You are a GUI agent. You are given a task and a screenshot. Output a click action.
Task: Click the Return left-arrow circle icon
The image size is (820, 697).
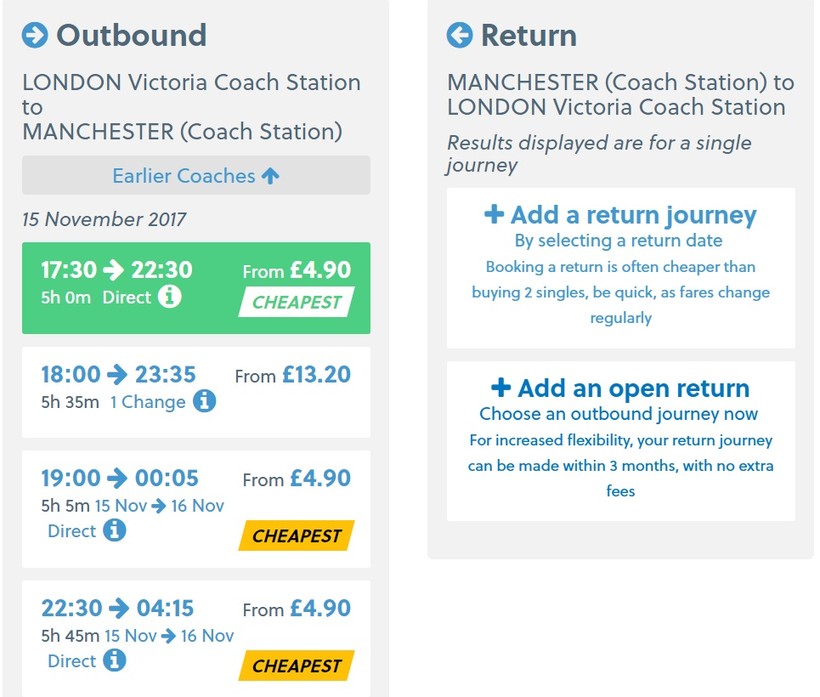coord(460,35)
